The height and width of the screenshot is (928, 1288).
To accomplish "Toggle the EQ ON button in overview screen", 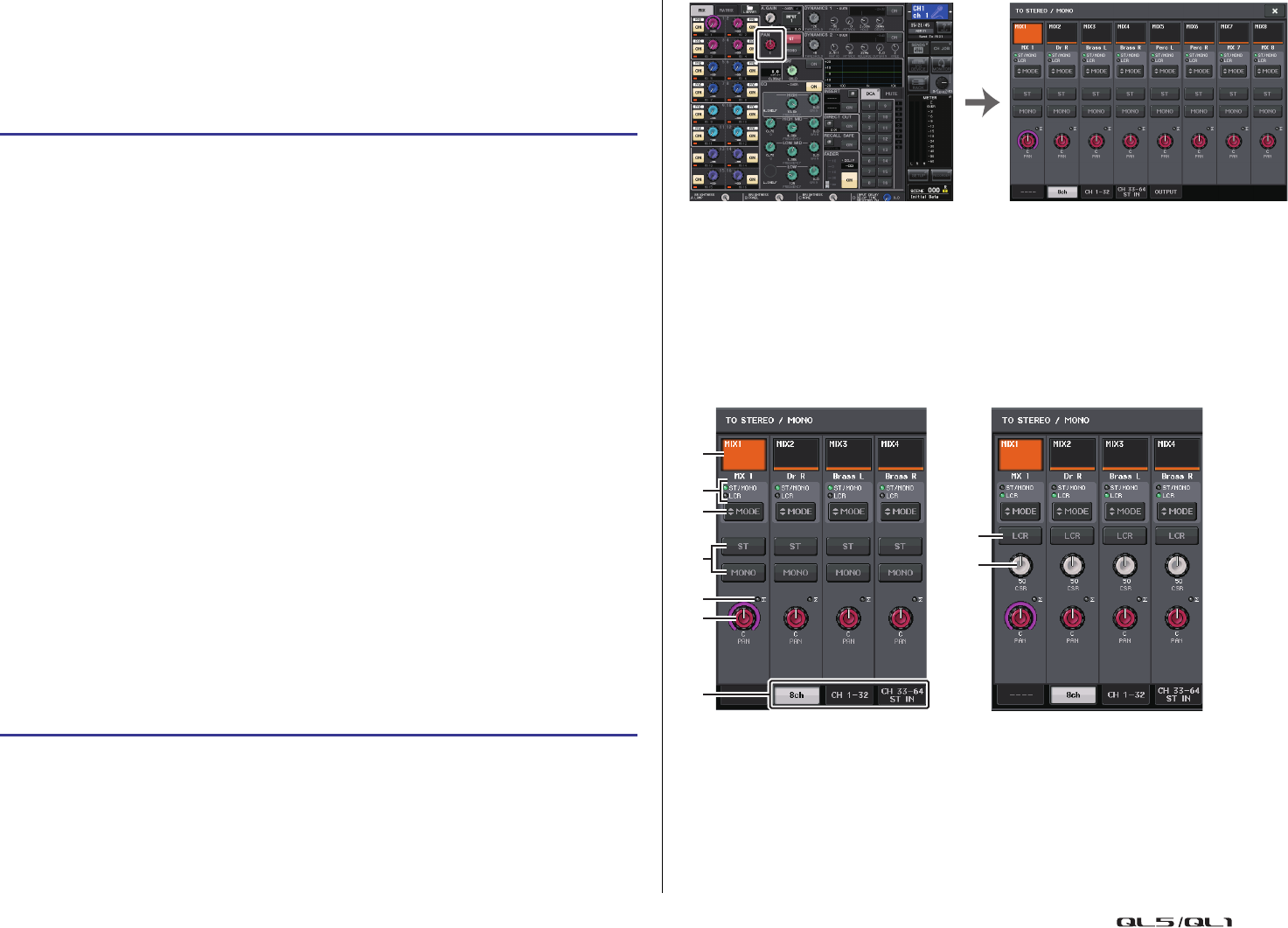I will tap(814, 87).
